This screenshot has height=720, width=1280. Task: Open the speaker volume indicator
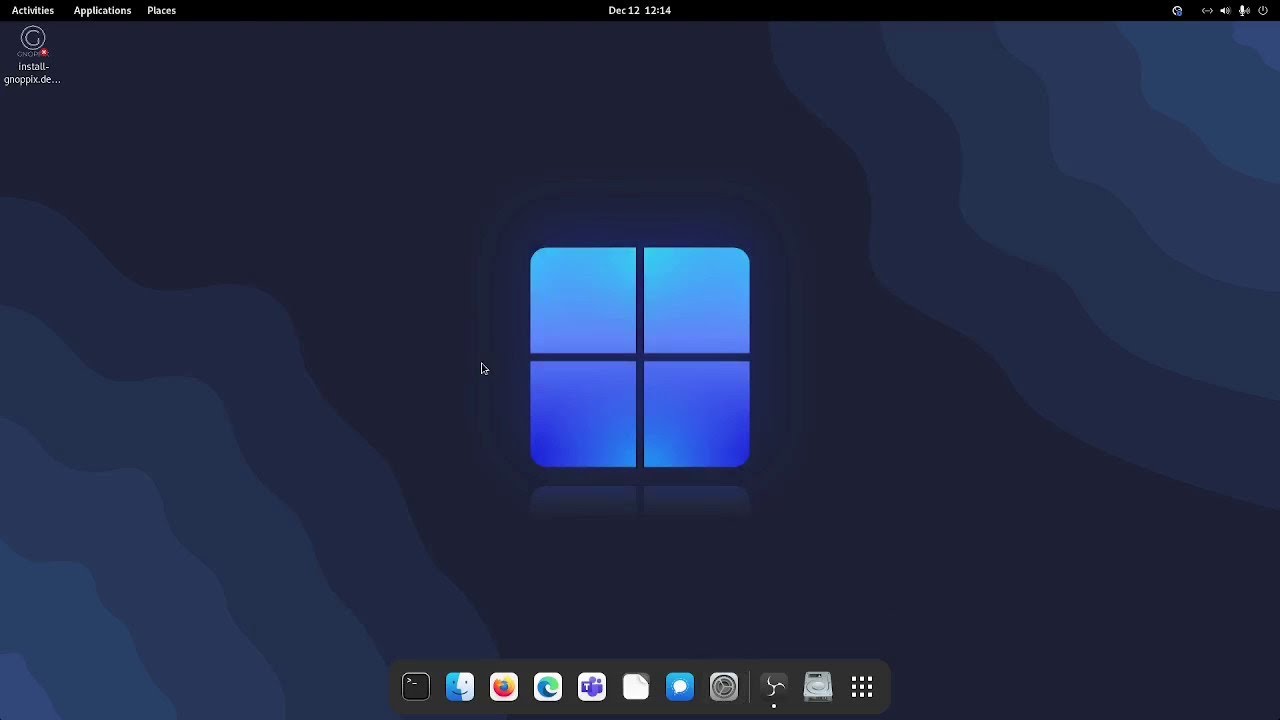tap(1225, 10)
